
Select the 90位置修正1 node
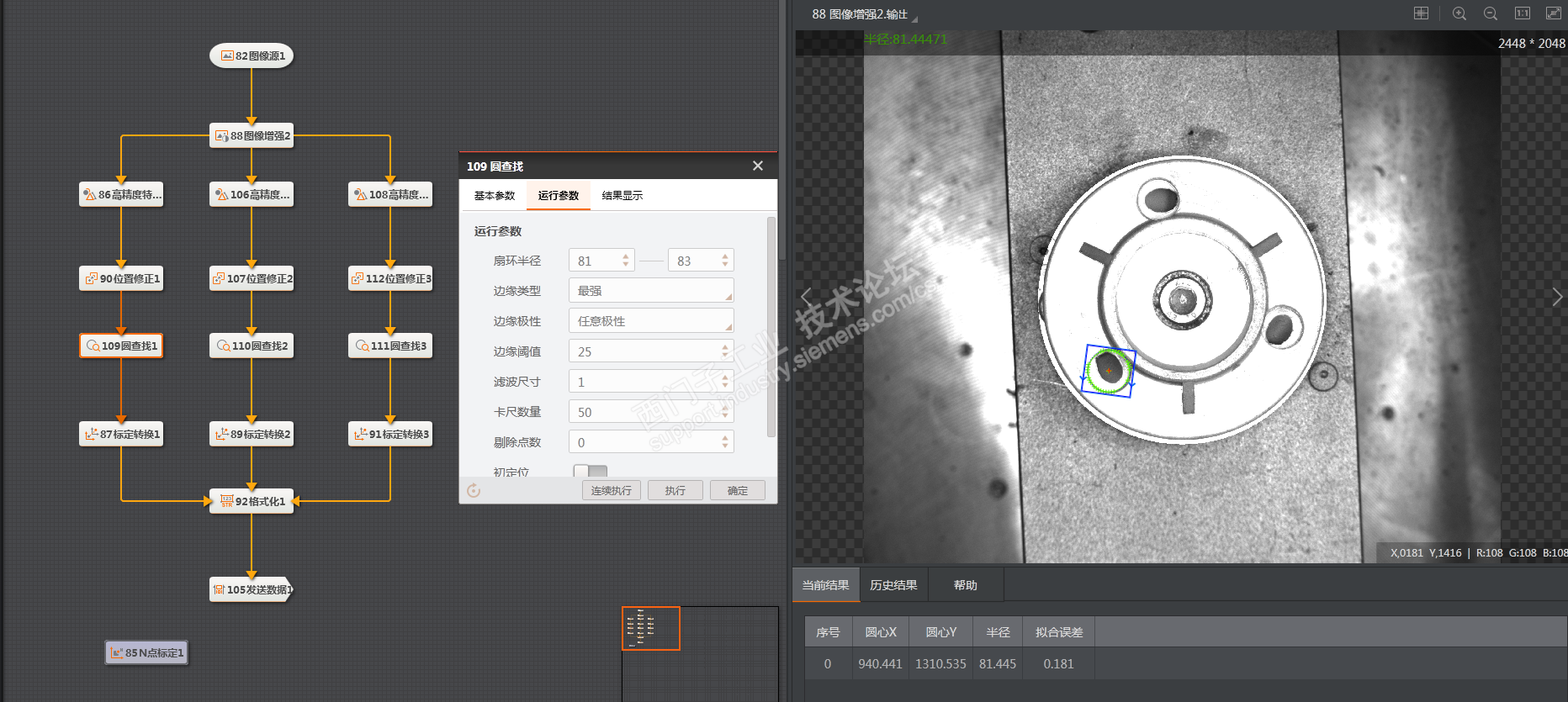click(x=121, y=278)
